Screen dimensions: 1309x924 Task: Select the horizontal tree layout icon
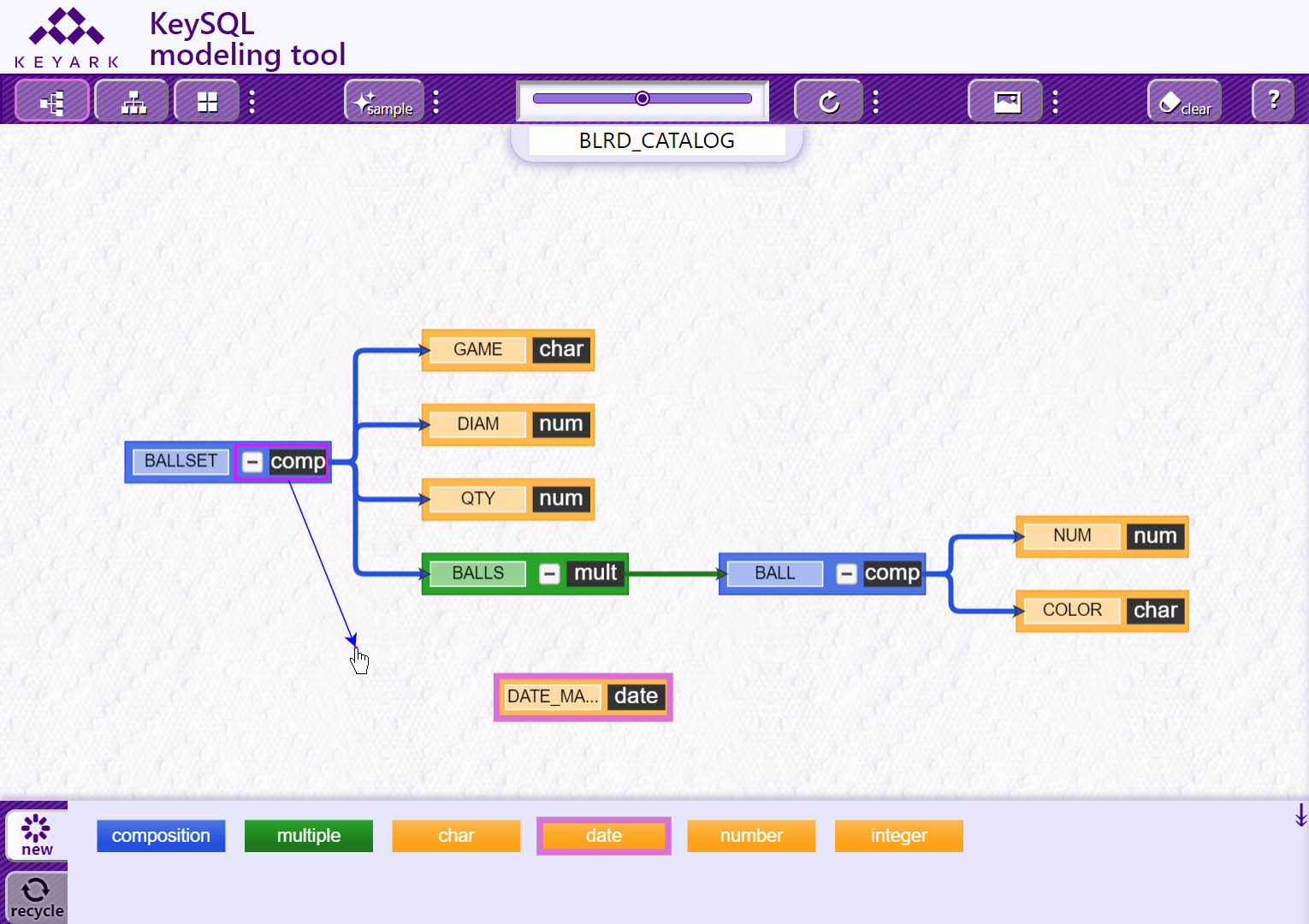(52, 102)
